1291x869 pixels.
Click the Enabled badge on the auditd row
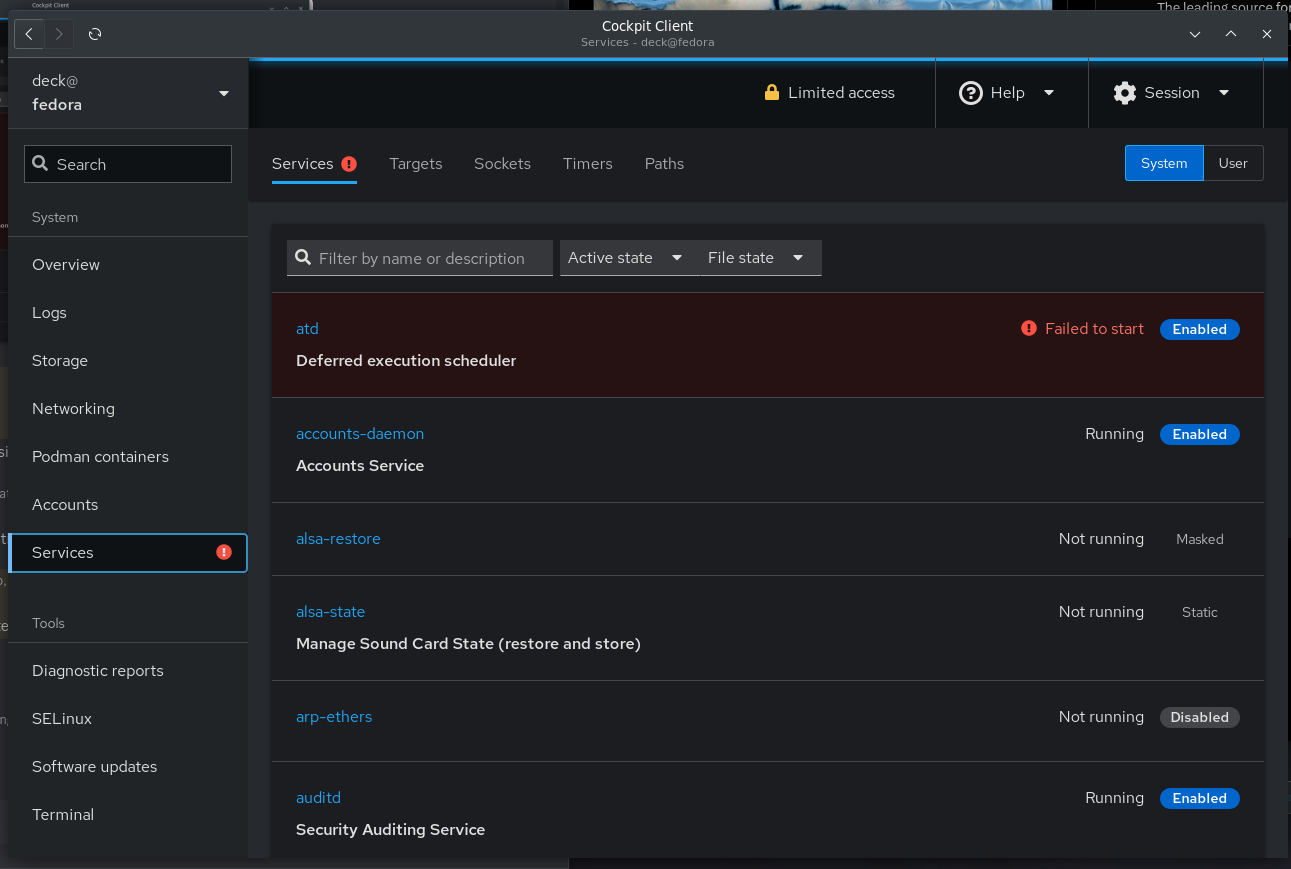(1200, 798)
